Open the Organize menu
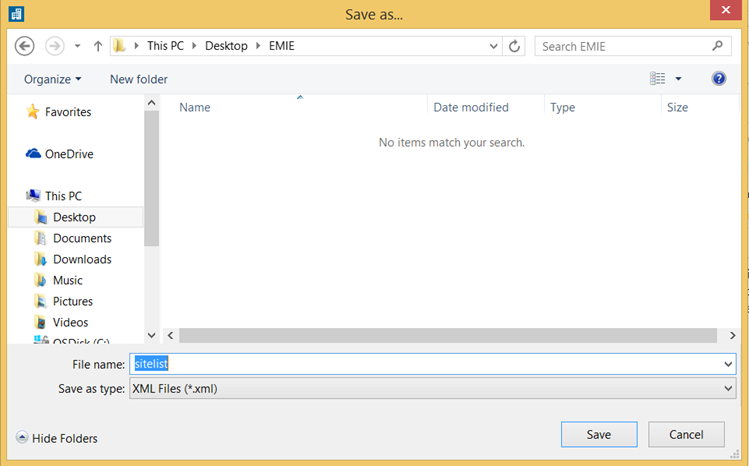The image size is (749, 466). point(53,79)
